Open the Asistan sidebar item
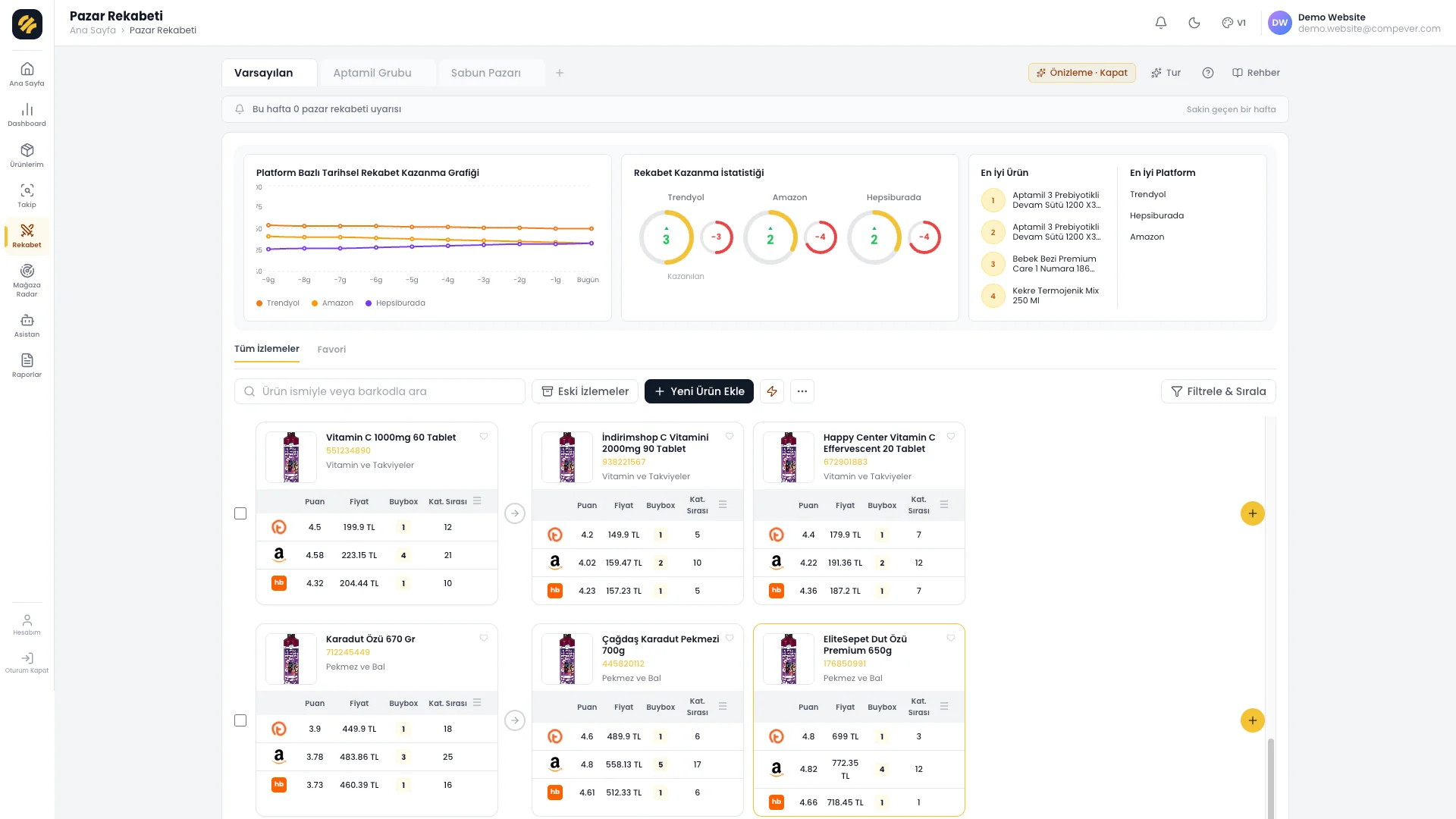 27,325
